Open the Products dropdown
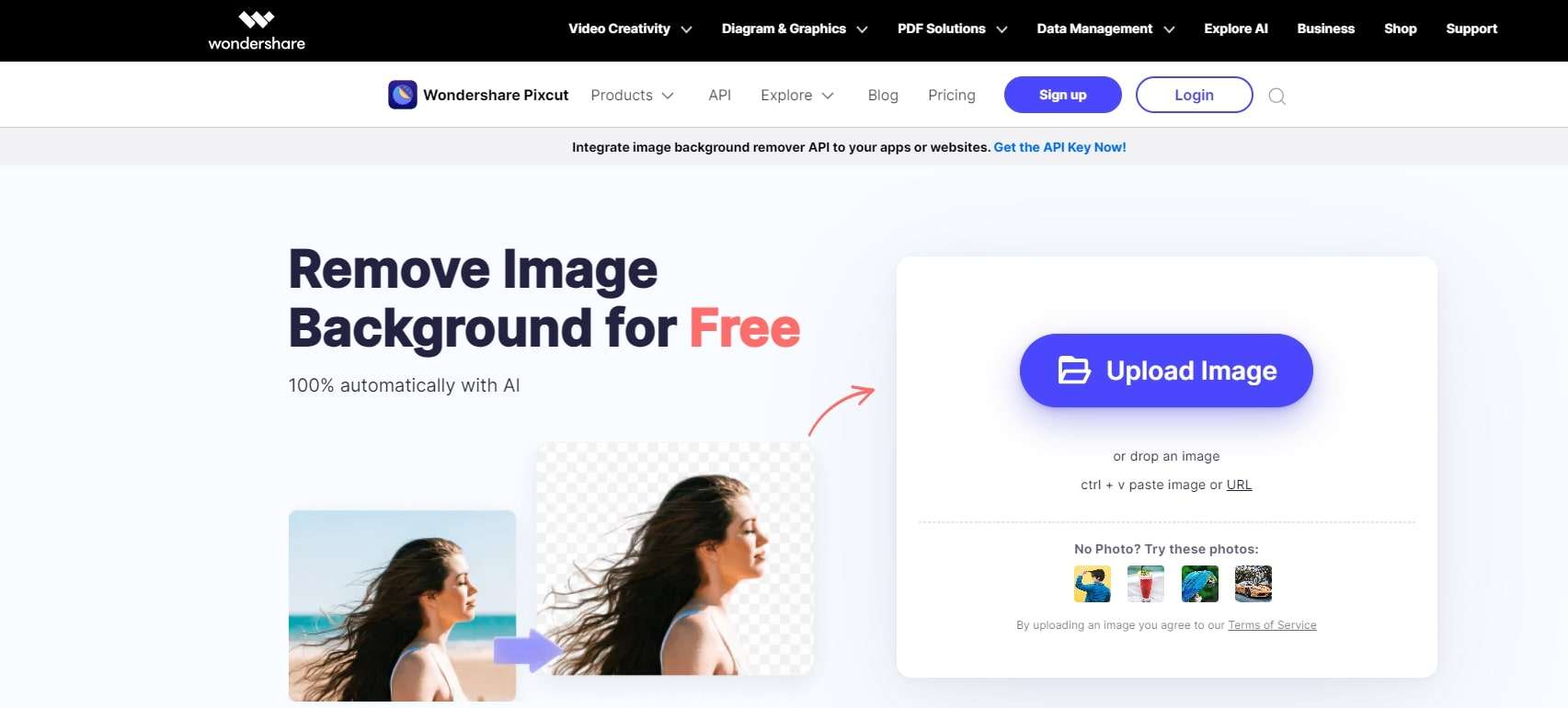The width and height of the screenshot is (1568, 708). click(633, 96)
